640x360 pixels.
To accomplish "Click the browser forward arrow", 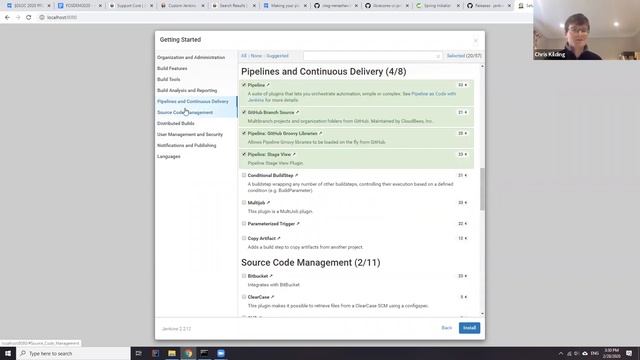I will point(18,18).
